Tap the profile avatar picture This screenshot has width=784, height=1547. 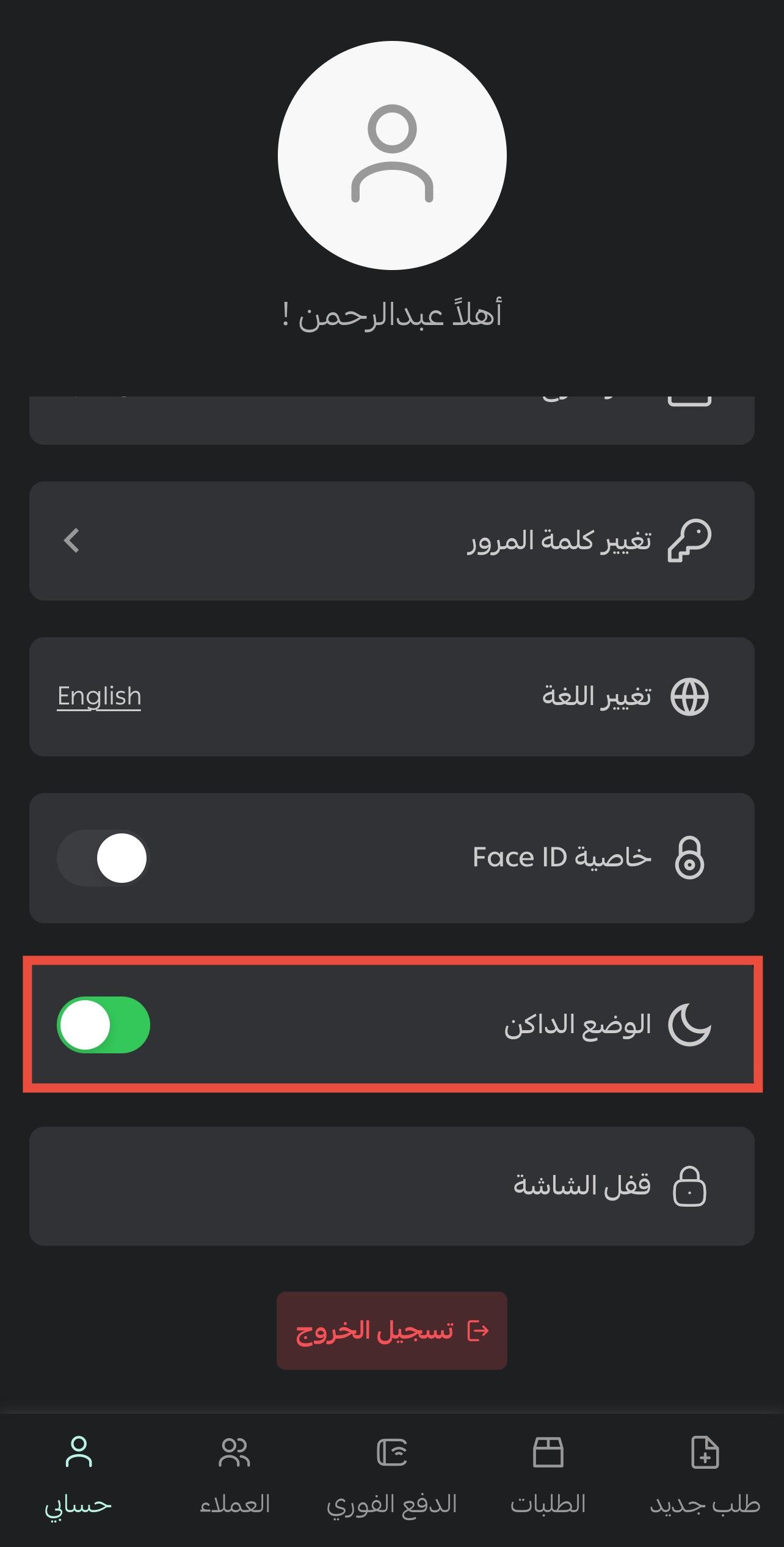click(x=392, y=155)
